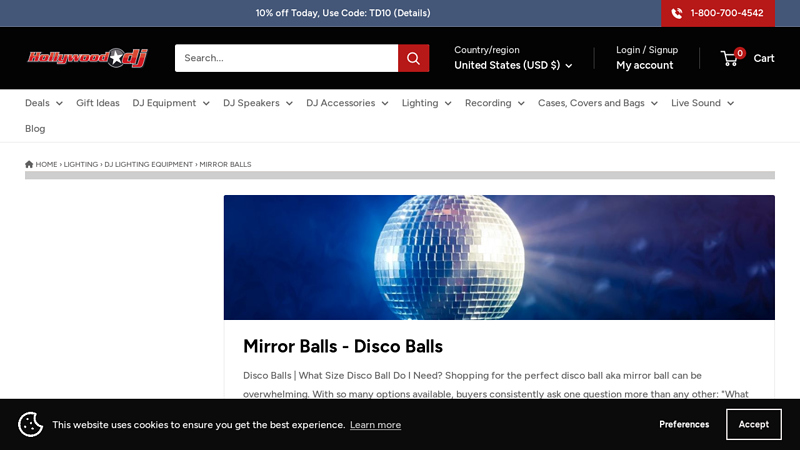Screen dimensions: 800x450
Task: Click My account link
Action: pyautogui.click(x=644, y=65)
